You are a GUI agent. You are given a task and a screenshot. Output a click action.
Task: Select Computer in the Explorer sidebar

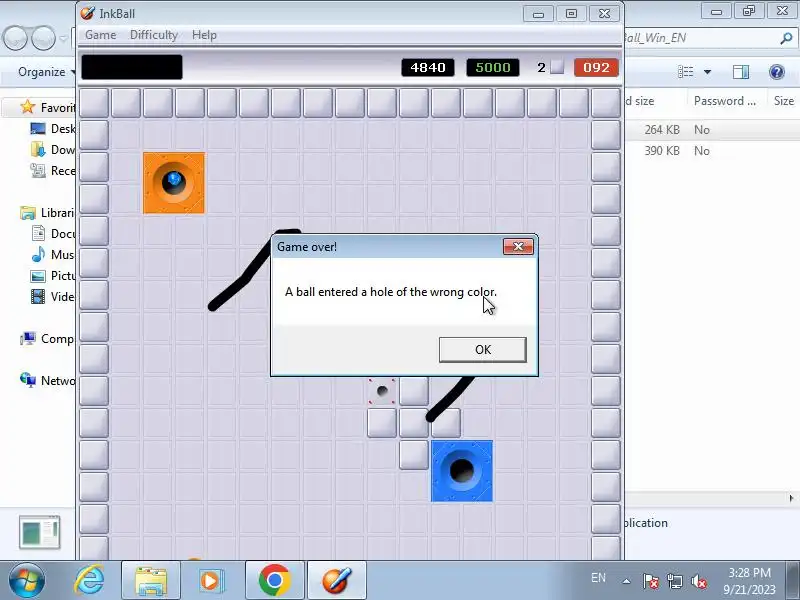pyautogui.click(x=47, y=339)
